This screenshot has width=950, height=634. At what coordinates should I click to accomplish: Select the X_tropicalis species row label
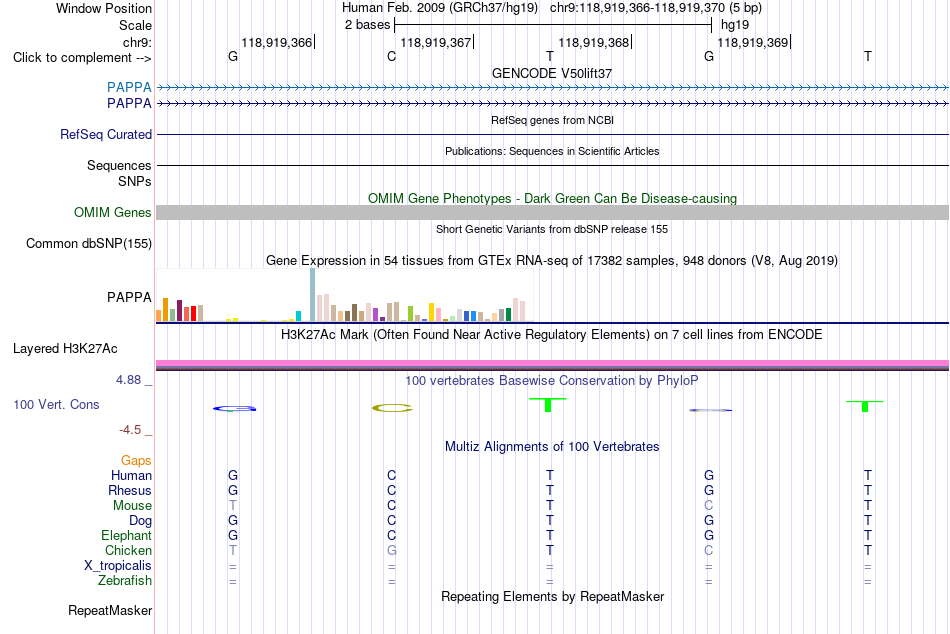coord(118,566)
